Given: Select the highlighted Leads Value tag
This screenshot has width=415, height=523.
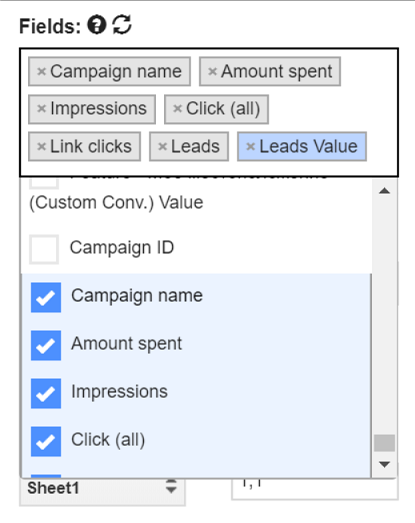Looking at the screenshot, I should tap(302, 146).
